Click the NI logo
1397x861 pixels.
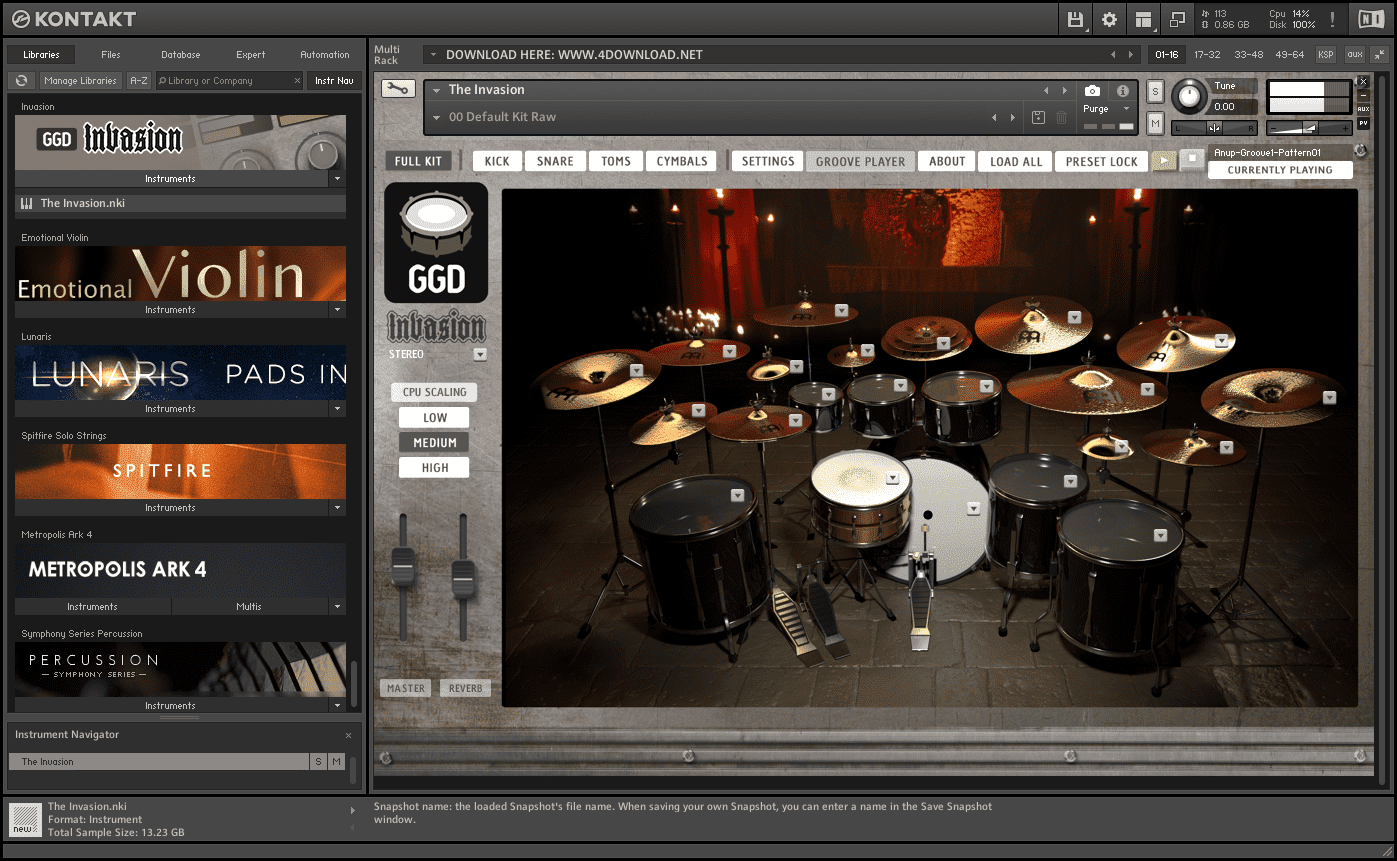(1371, 19)
